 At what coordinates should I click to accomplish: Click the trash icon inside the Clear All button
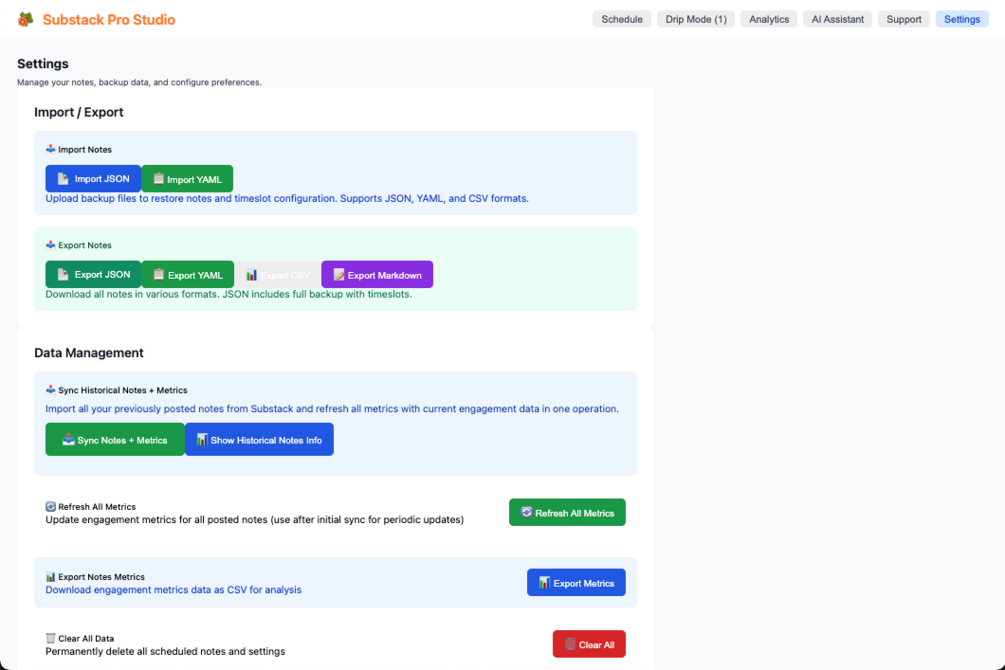click(570, 644)
